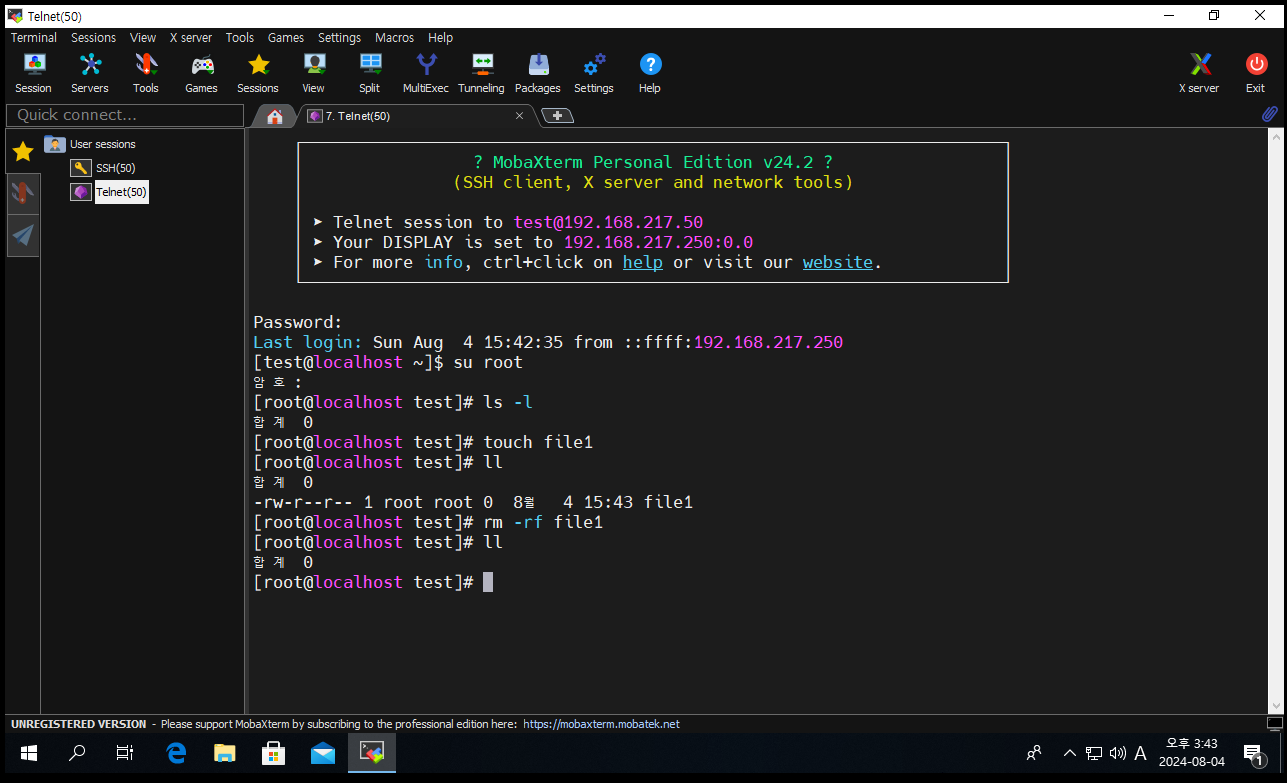
Task: Open the Tunneling manager
Action: pyautogui.click(x=482, y=73)
